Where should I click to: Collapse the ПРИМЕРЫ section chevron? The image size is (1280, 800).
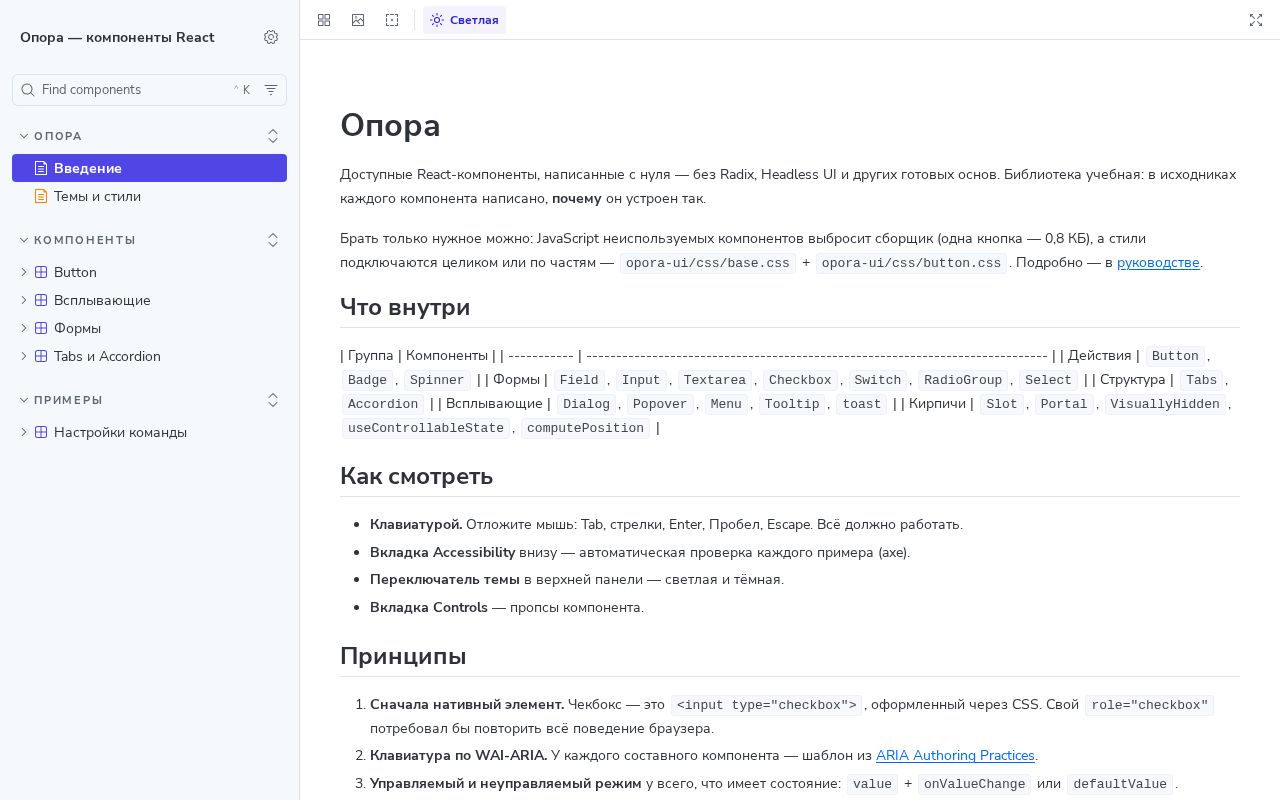(24, 400)
